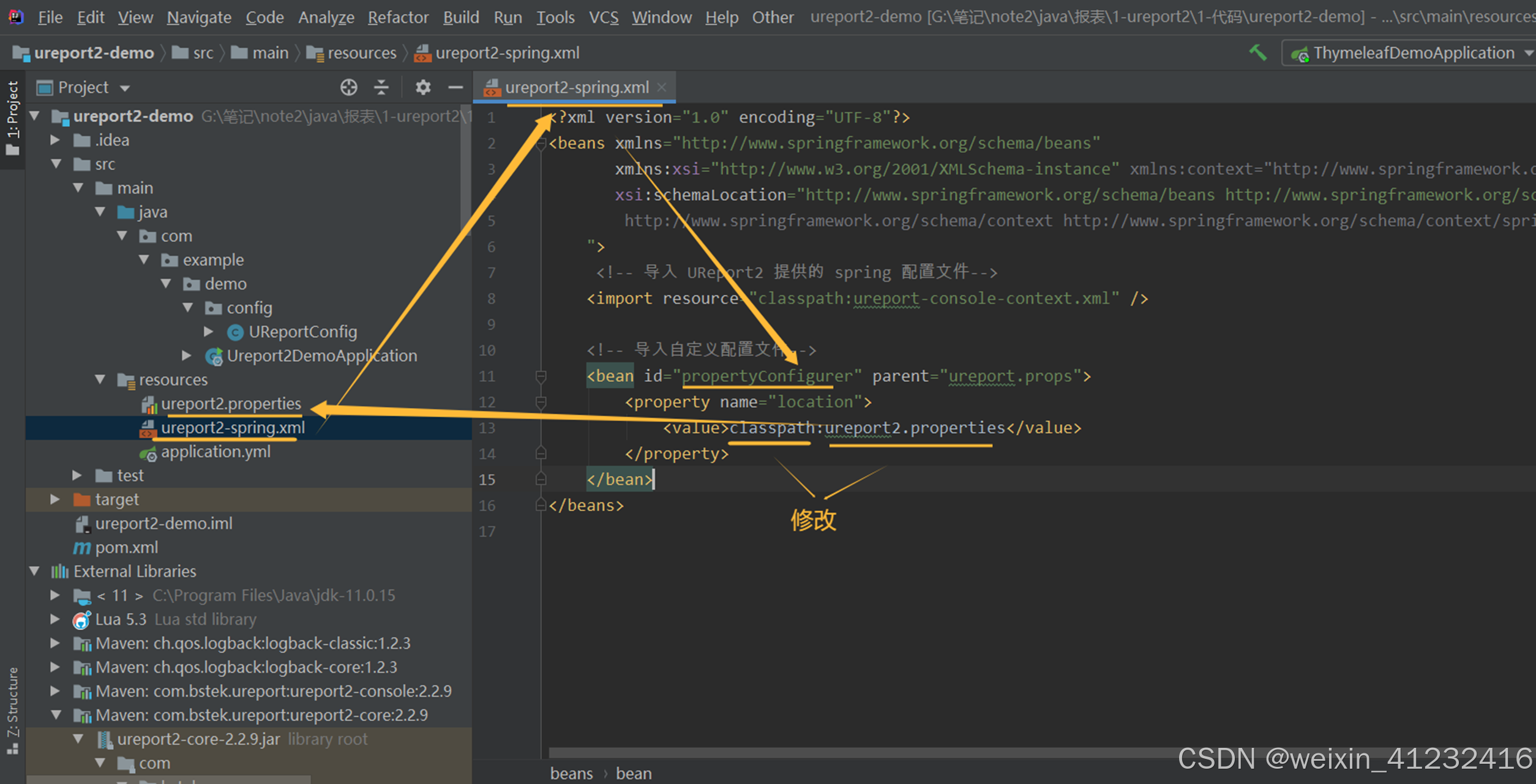
Task: Click the Build project hammer icon
Action: (1257, 53)
